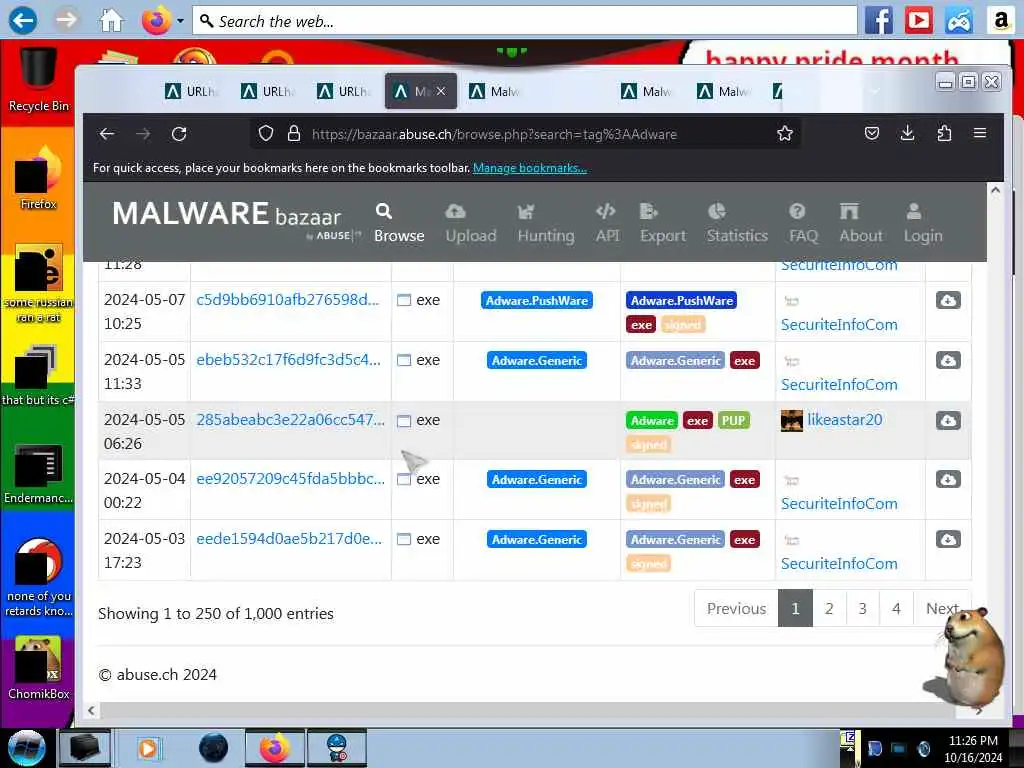Open the shield tracking protection icon

[x=265, y=134]
